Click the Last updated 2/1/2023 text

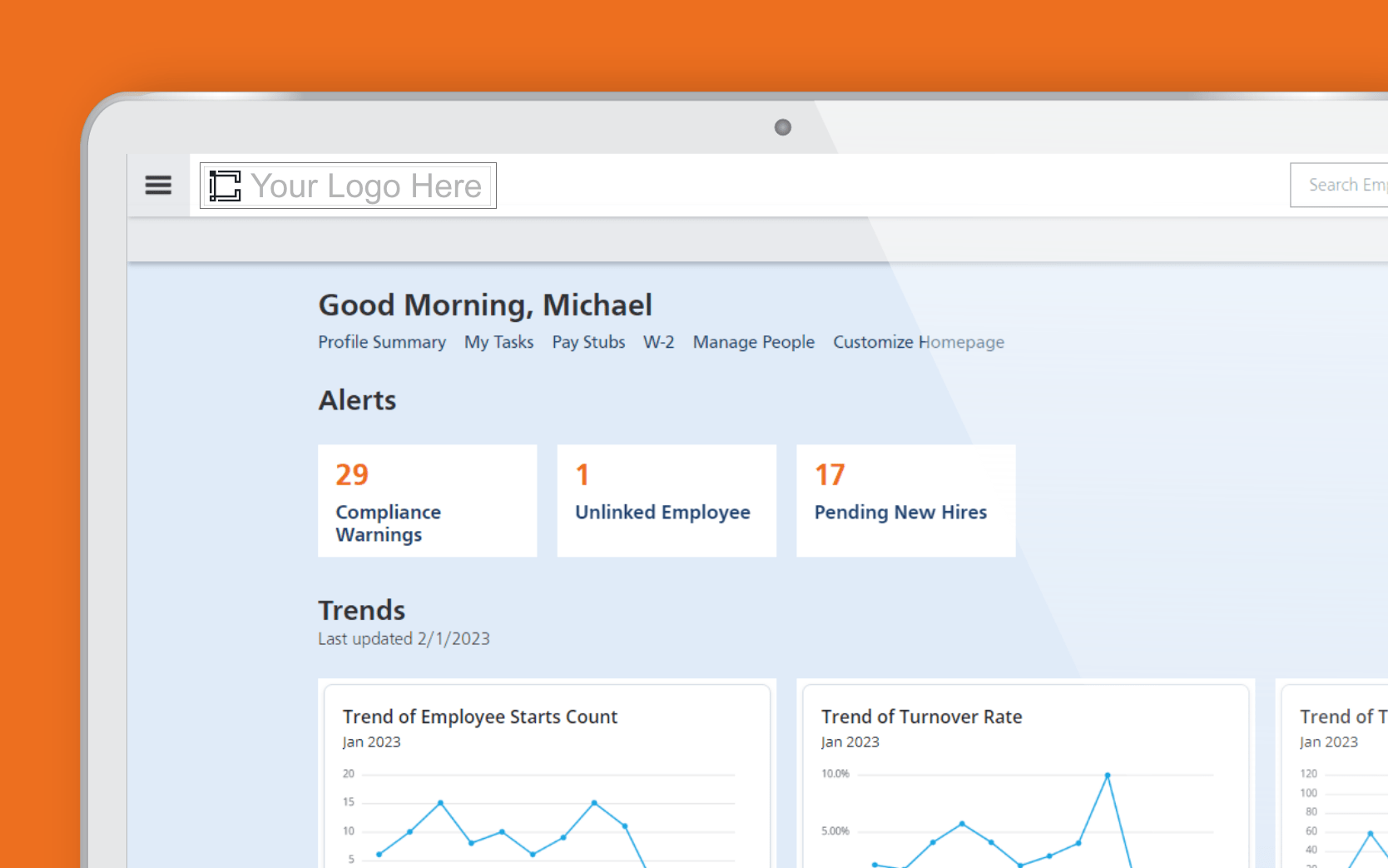404,639
